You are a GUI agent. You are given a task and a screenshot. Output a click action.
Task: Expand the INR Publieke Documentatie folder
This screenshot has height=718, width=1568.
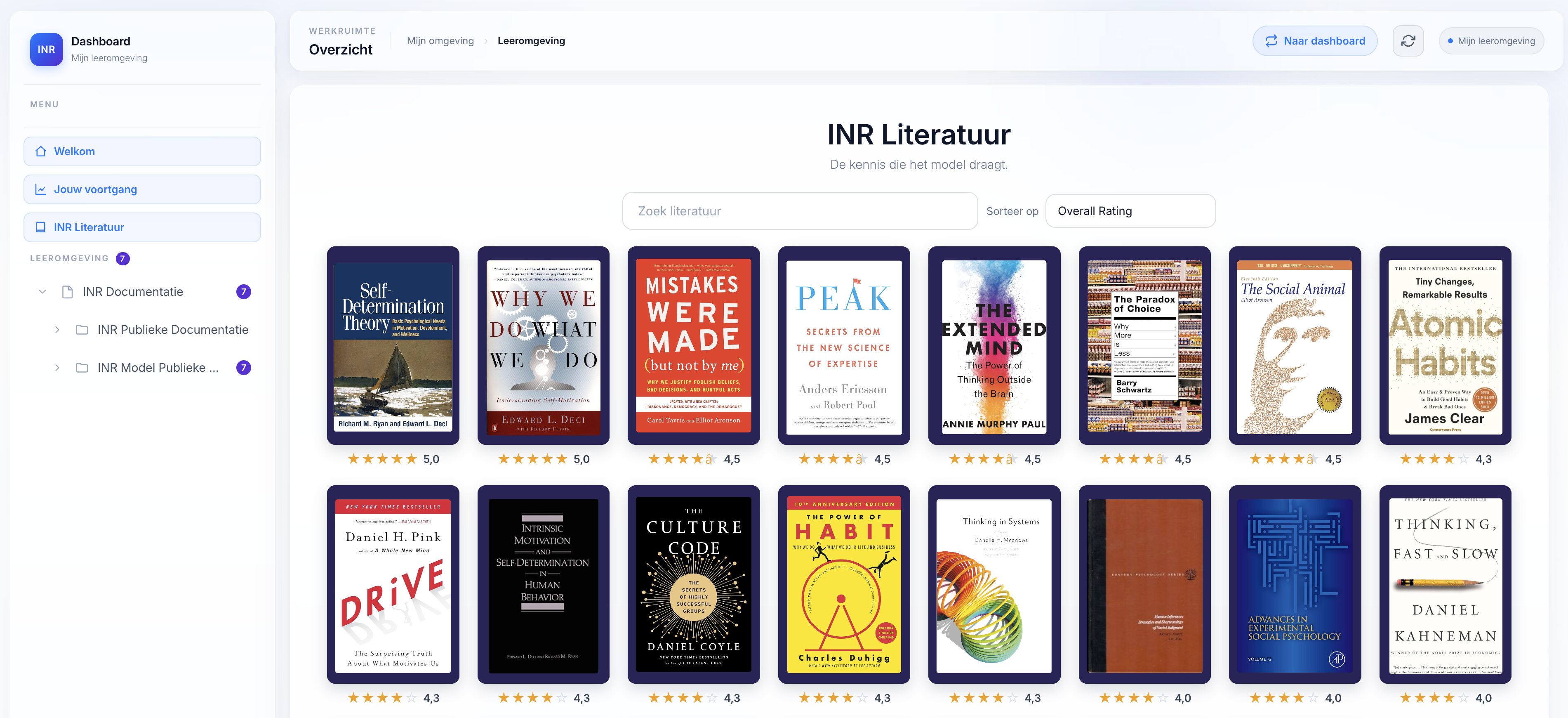click(x=57, y=329)
